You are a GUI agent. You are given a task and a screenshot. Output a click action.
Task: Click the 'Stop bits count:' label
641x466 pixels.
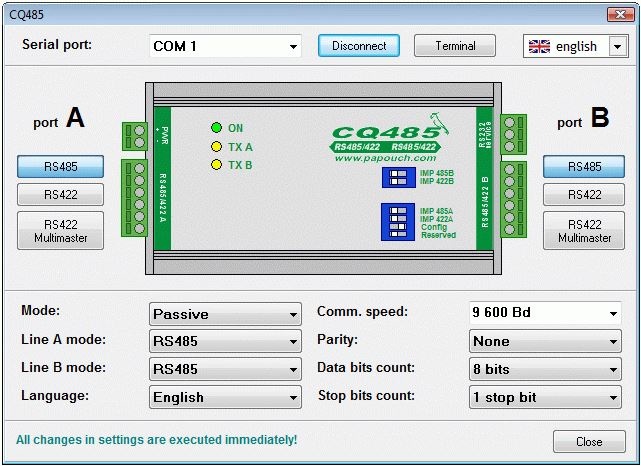tap(366, 395)
